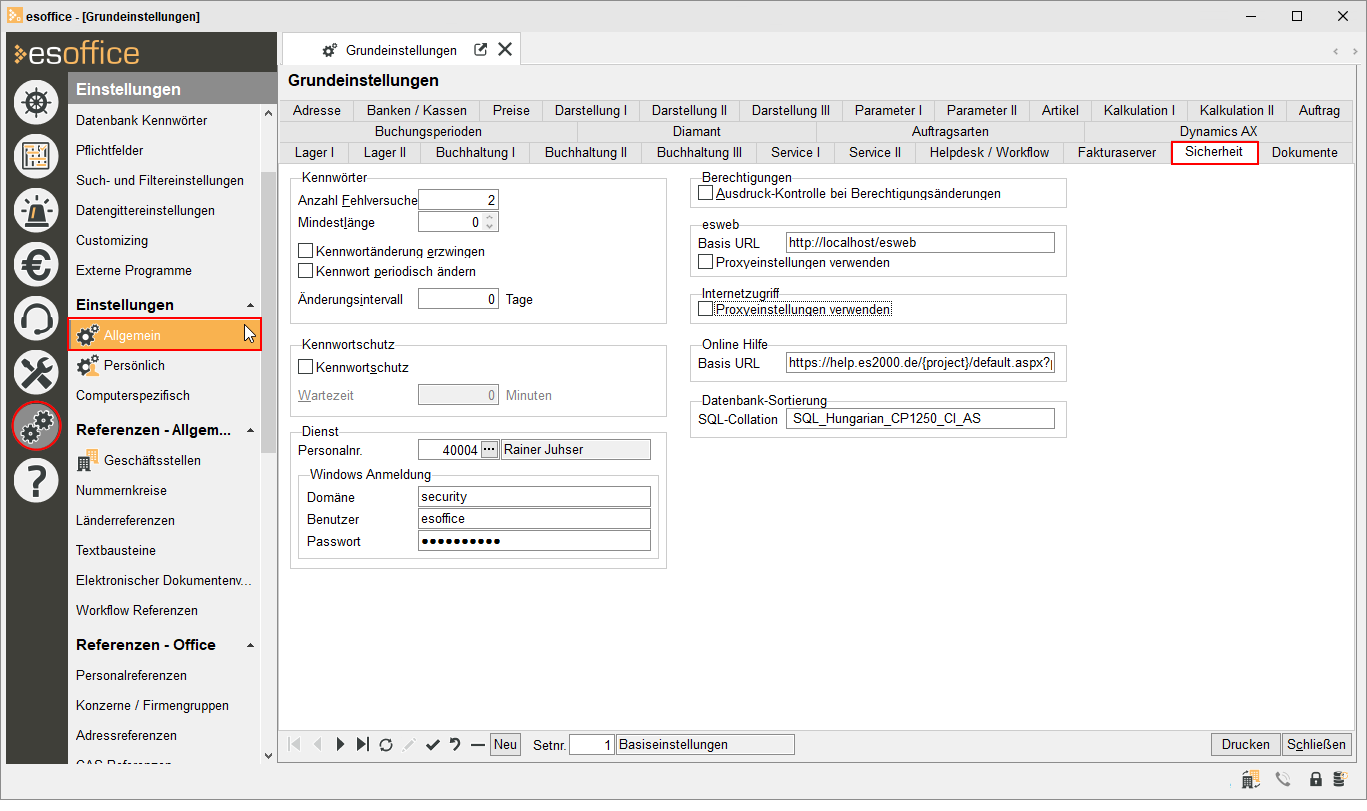Click the Schließen button
Screen dimensions: 1367x811
click(1317, 744)
